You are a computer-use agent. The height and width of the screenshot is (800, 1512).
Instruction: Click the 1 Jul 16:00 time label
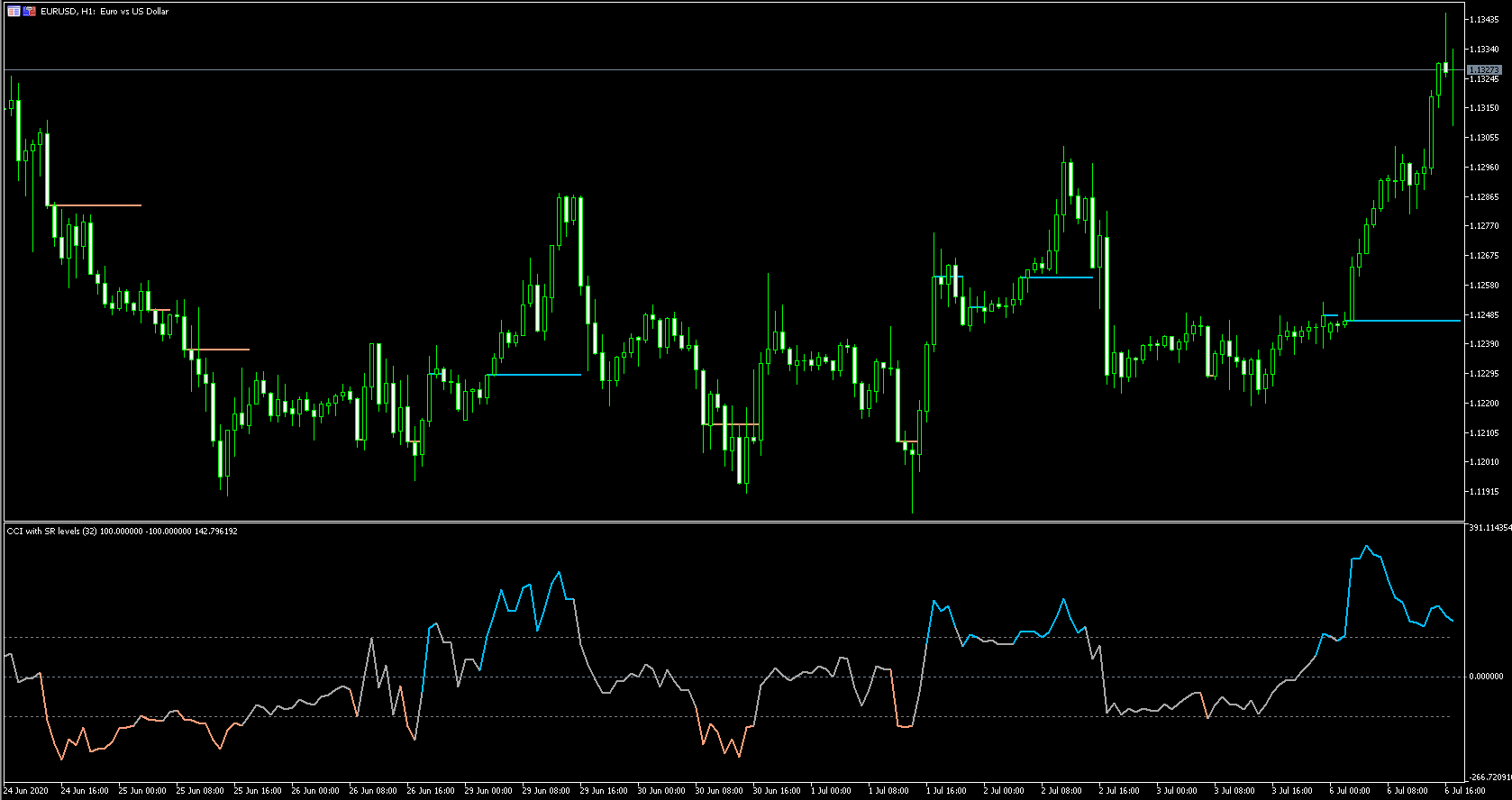coord(946,791)
